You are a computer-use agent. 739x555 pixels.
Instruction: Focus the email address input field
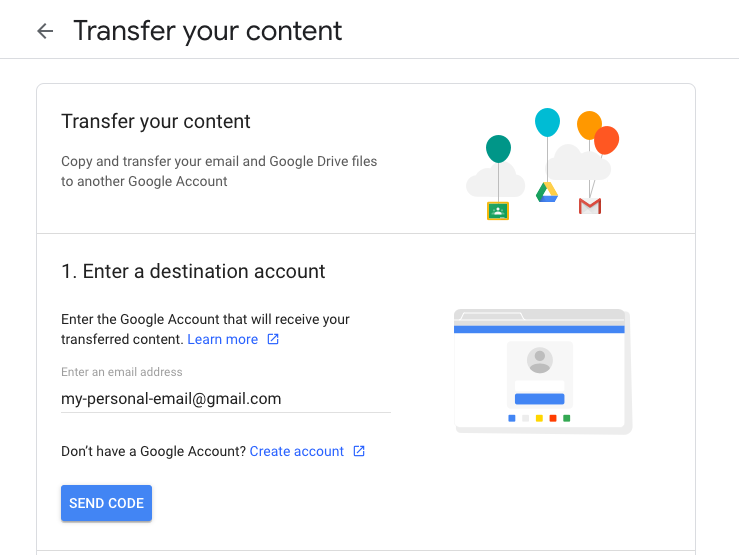click(x=226, y=399)
